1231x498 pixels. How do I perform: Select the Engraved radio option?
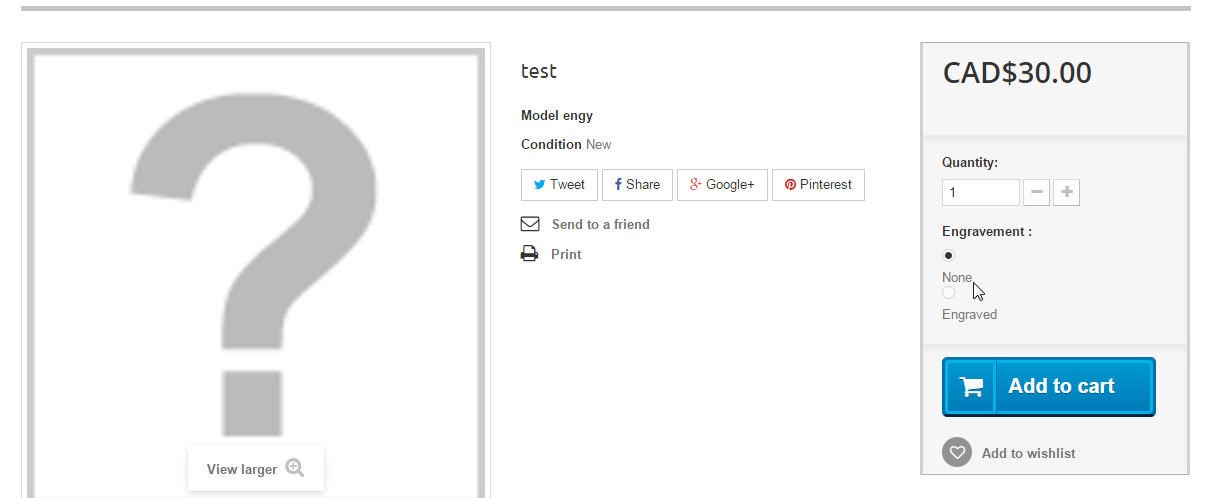click(x=949, y=293)
